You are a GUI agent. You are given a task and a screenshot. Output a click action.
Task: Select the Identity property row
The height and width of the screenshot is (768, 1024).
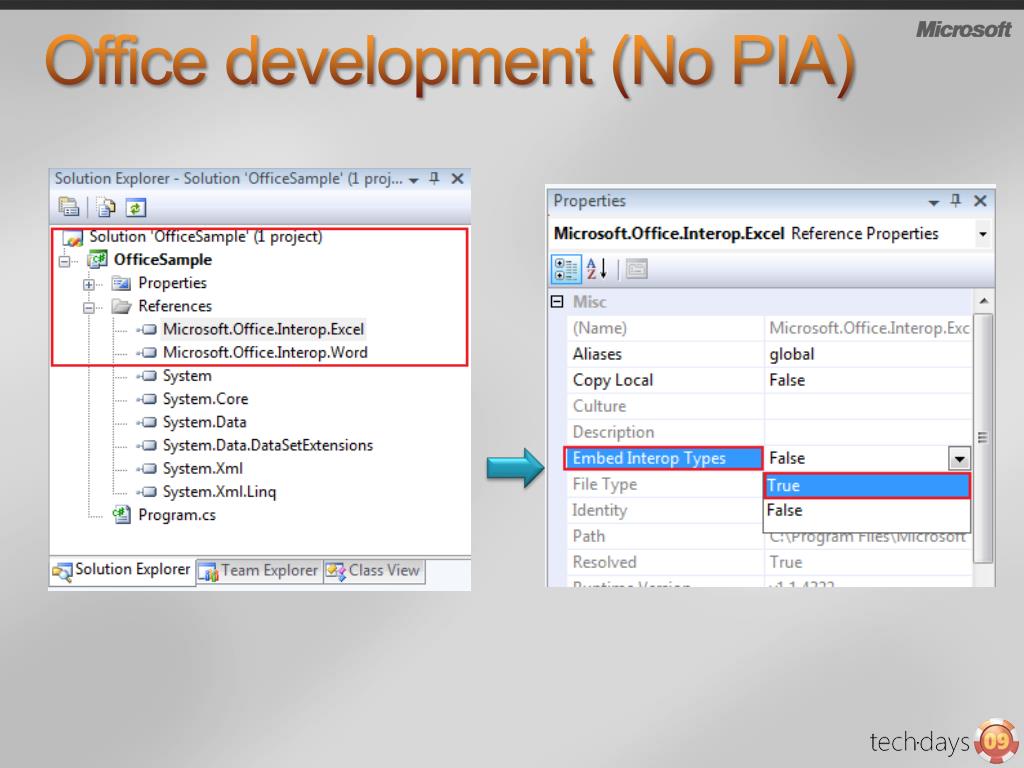click(x=665, y=511)
